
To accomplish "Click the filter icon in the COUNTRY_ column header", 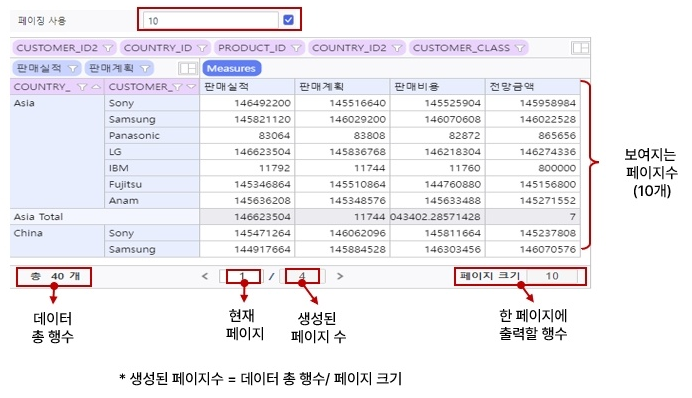I will click(x=82, y=87).
